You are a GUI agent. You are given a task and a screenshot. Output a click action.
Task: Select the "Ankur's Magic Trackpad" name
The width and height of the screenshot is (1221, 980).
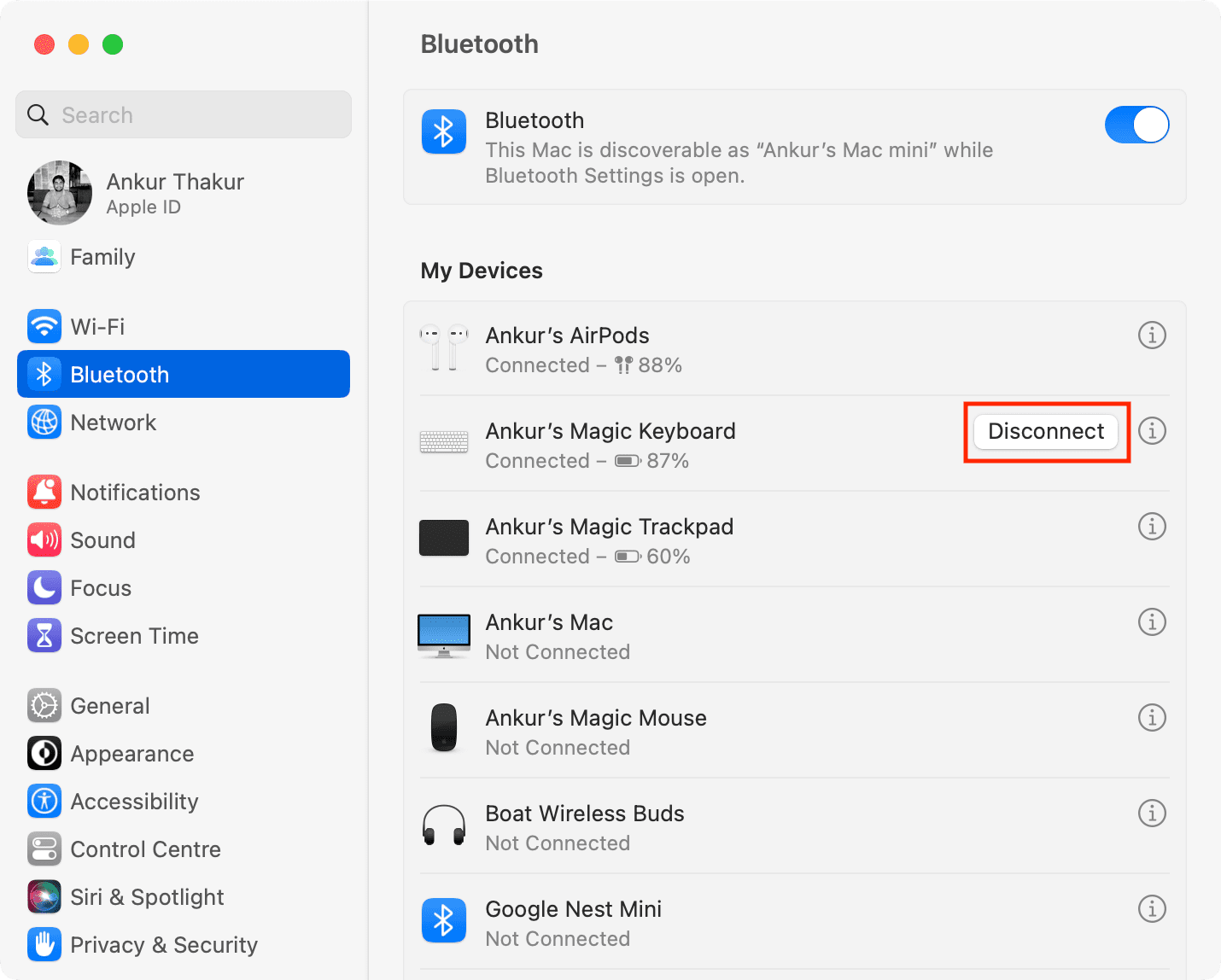610,527
